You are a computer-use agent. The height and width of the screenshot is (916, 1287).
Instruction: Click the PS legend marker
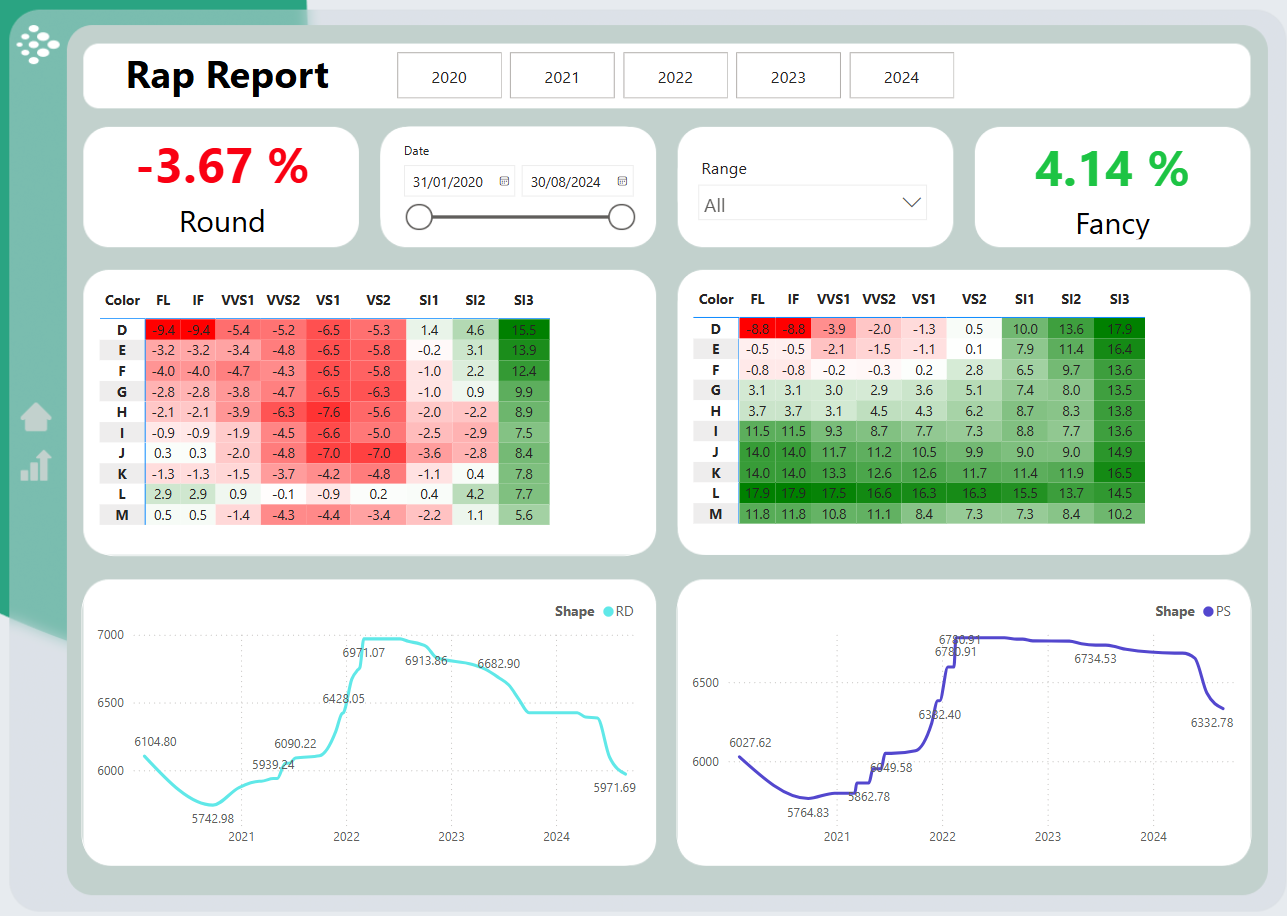[1207, 611]
